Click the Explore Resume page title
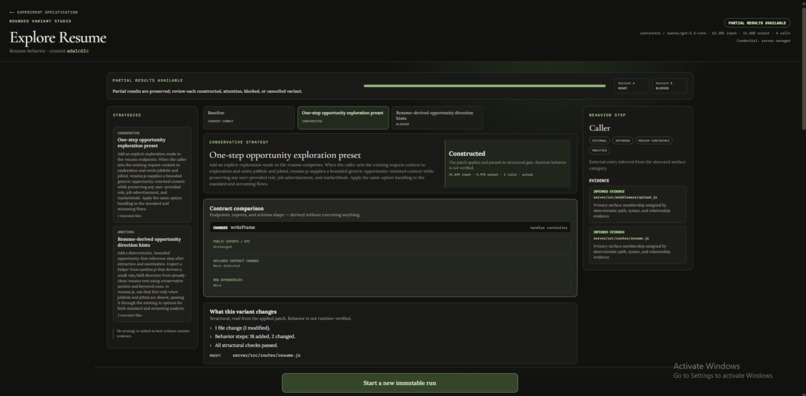The width and height of the screenshot is (806, 396). [58, 38]
